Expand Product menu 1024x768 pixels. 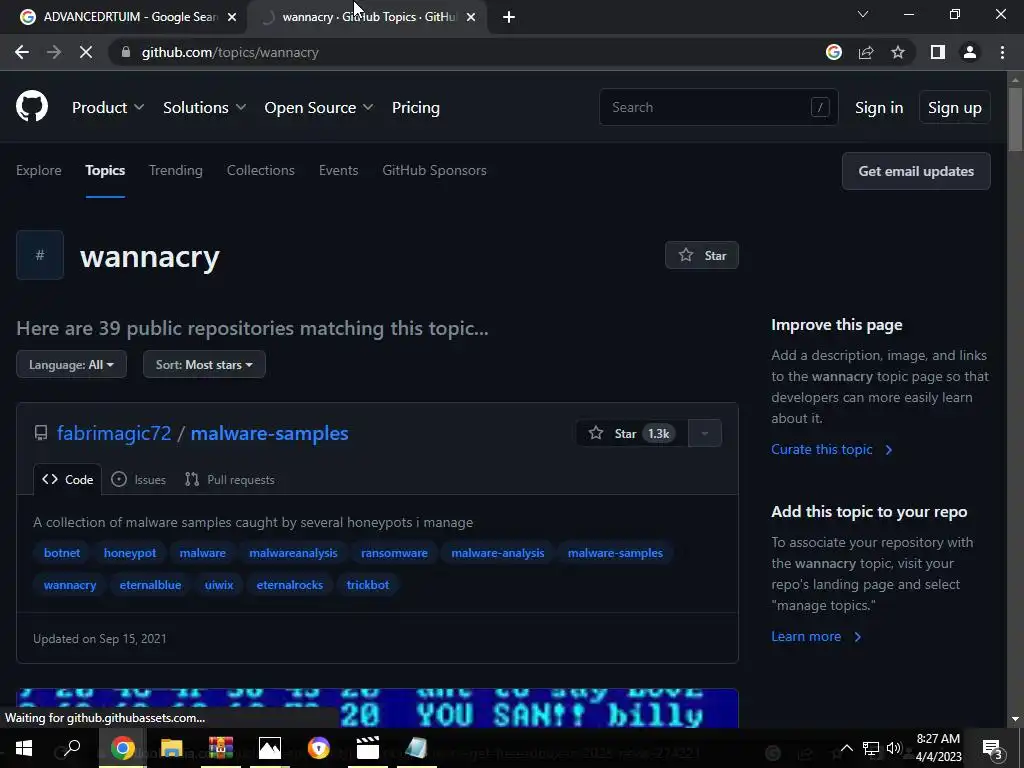(x=108, y=107)
